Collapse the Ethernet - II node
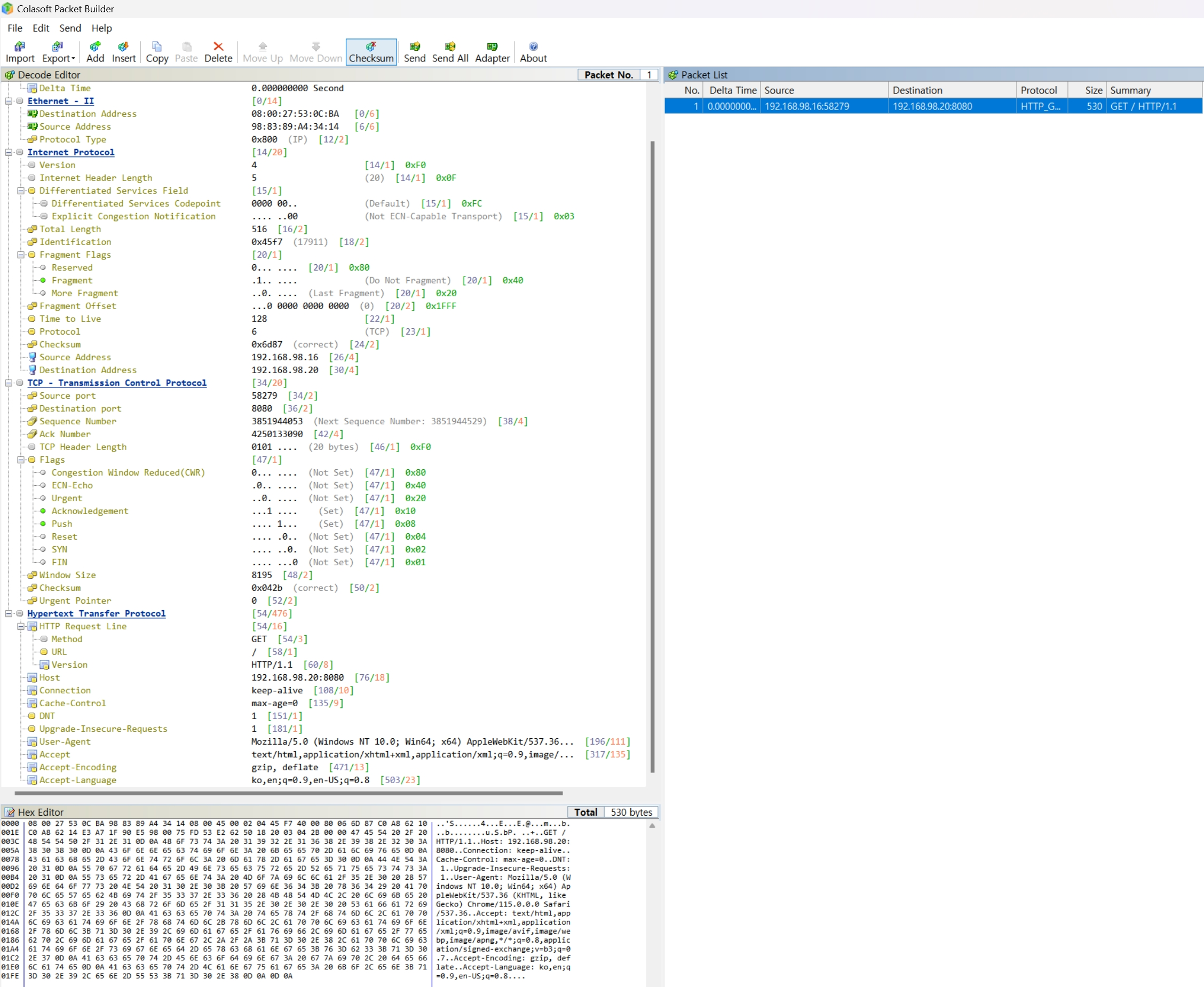Image resolution: width=1204 pixels, height=987 pixels. click(8, 101)
